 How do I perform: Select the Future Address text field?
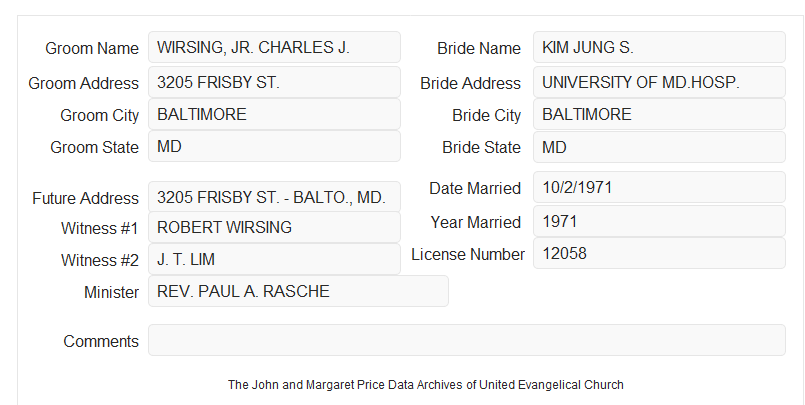pyautogui.click(x=274, y=197)
